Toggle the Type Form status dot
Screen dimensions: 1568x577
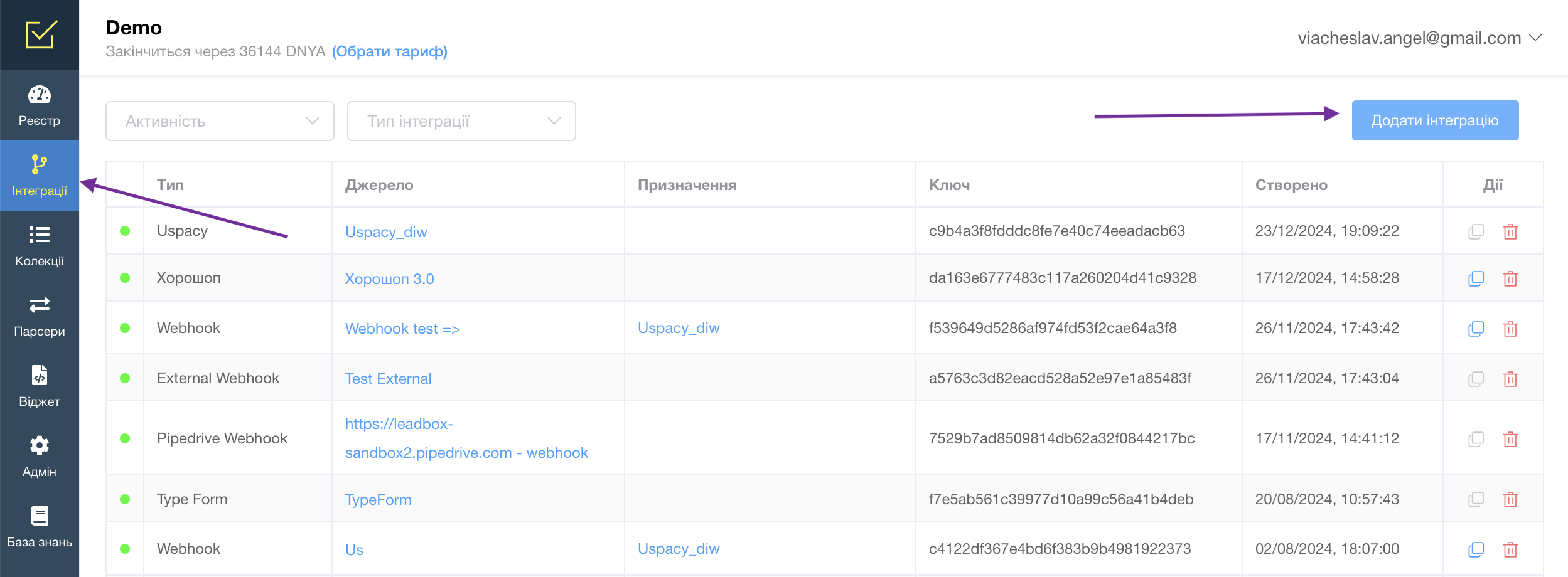coord(125,499)
